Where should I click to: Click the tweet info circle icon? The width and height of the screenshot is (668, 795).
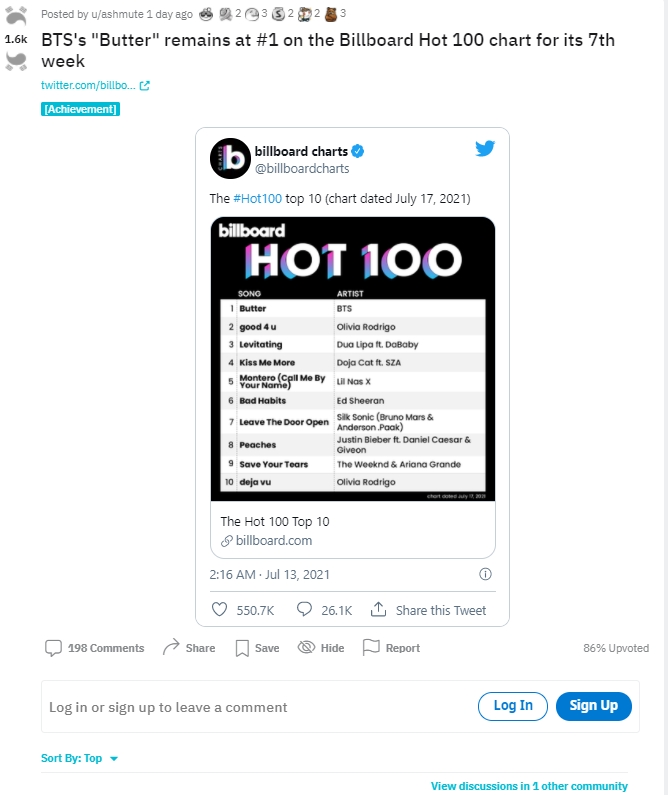(485, 574)
